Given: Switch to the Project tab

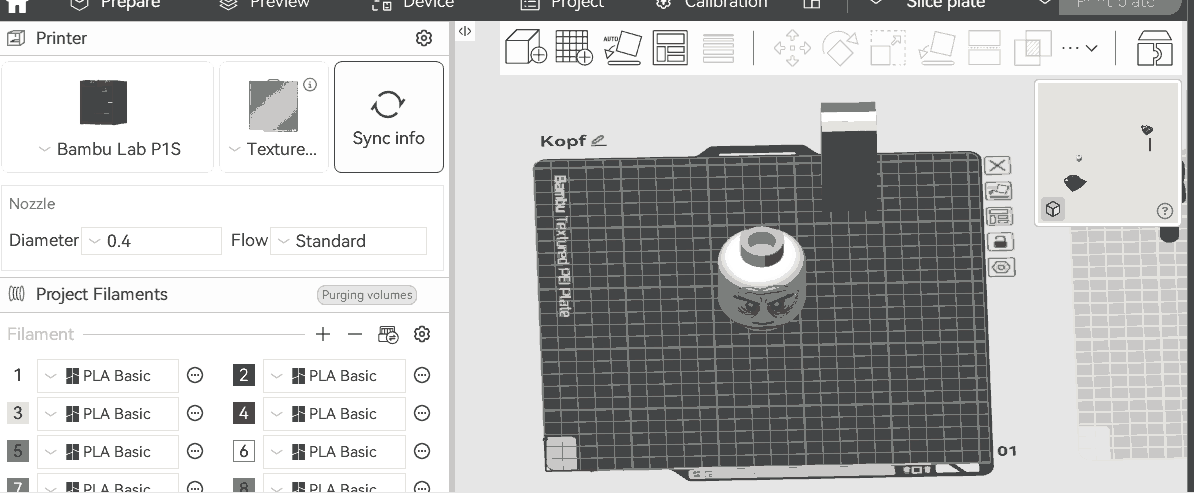Looking at the screenshot, I should [x=562, y=5].
